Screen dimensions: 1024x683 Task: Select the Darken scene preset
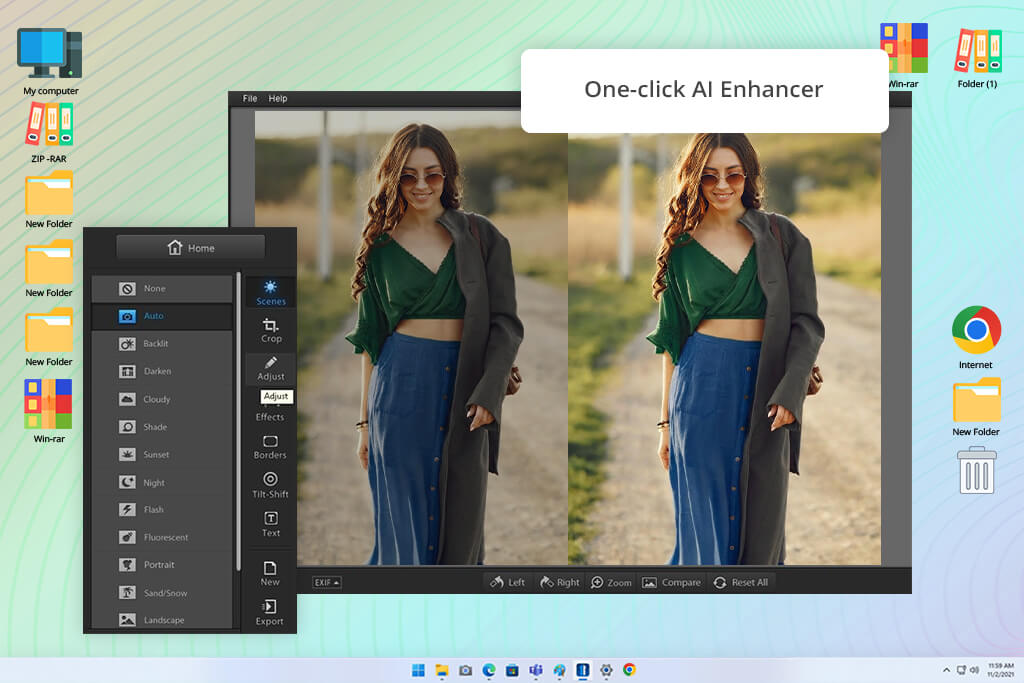(x=162, y=372)
